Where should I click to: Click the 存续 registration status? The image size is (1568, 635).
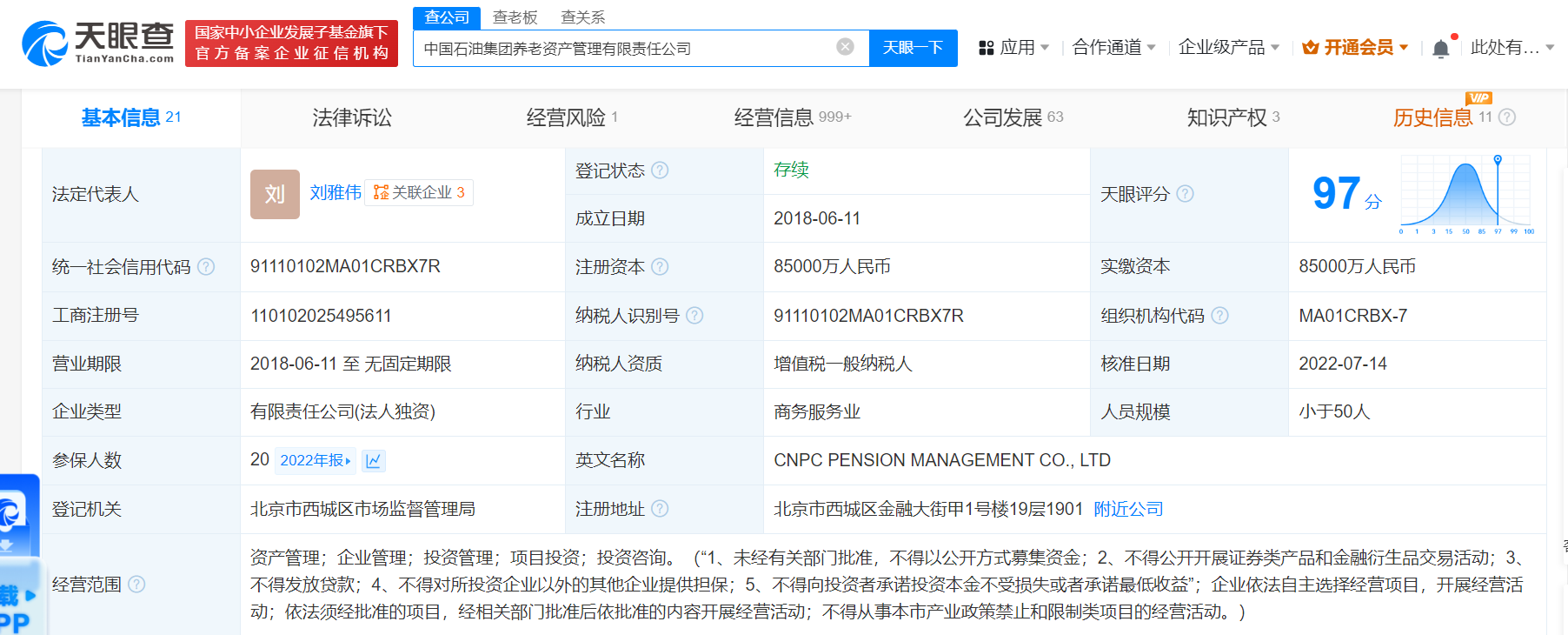pyautogui.click(x=791, y=170)
